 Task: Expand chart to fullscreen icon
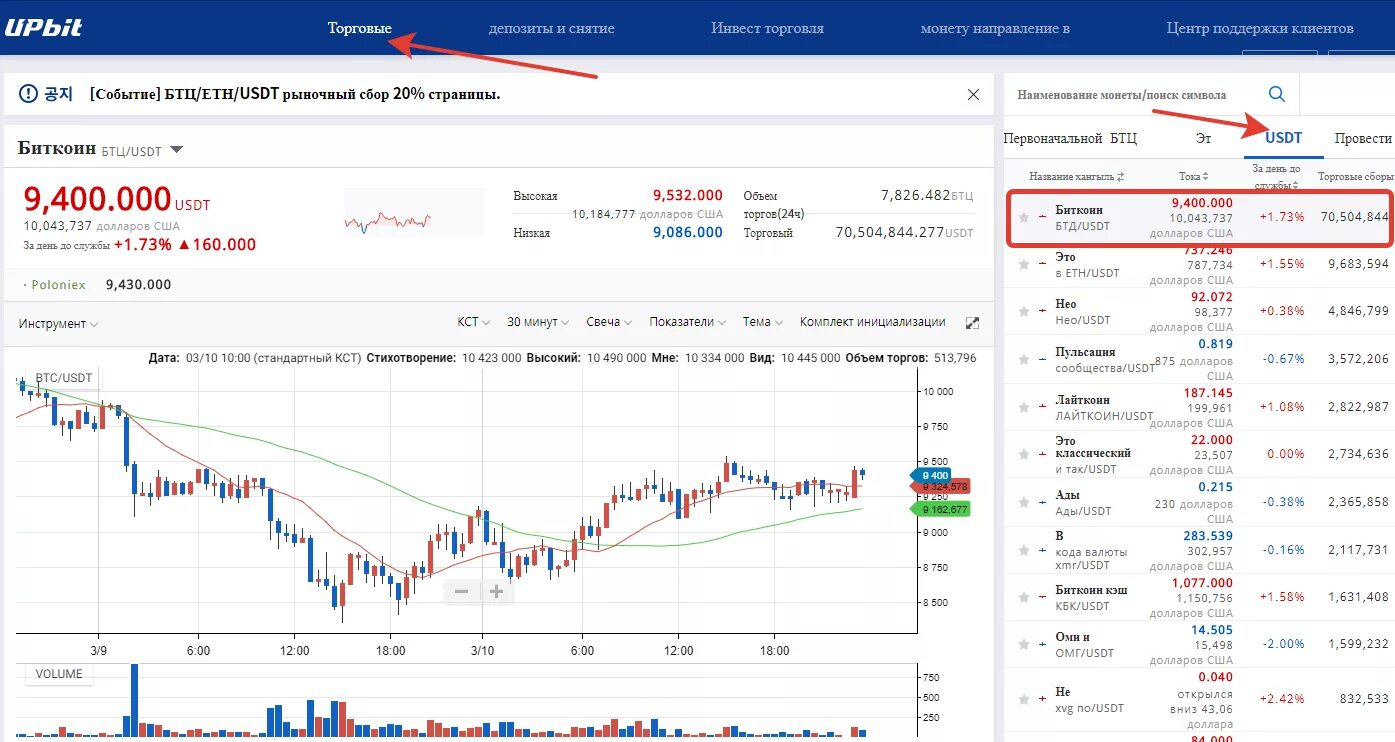(972, 323)
